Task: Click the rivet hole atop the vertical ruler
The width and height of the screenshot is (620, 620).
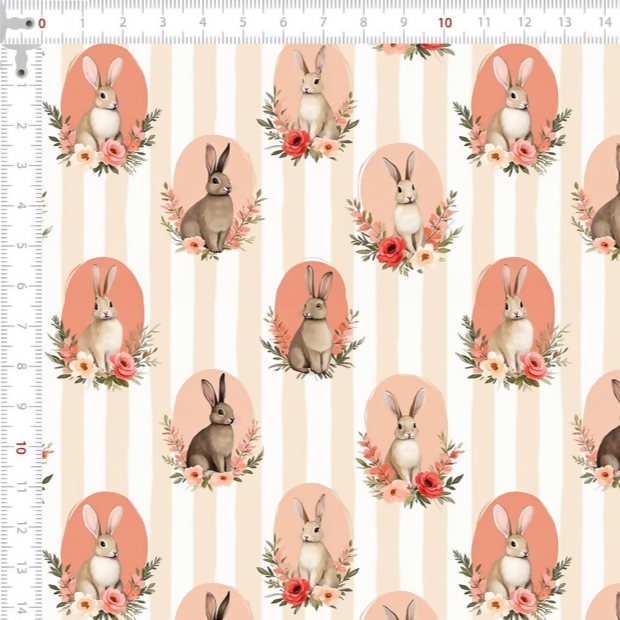Action: click(x=21, y=71)
